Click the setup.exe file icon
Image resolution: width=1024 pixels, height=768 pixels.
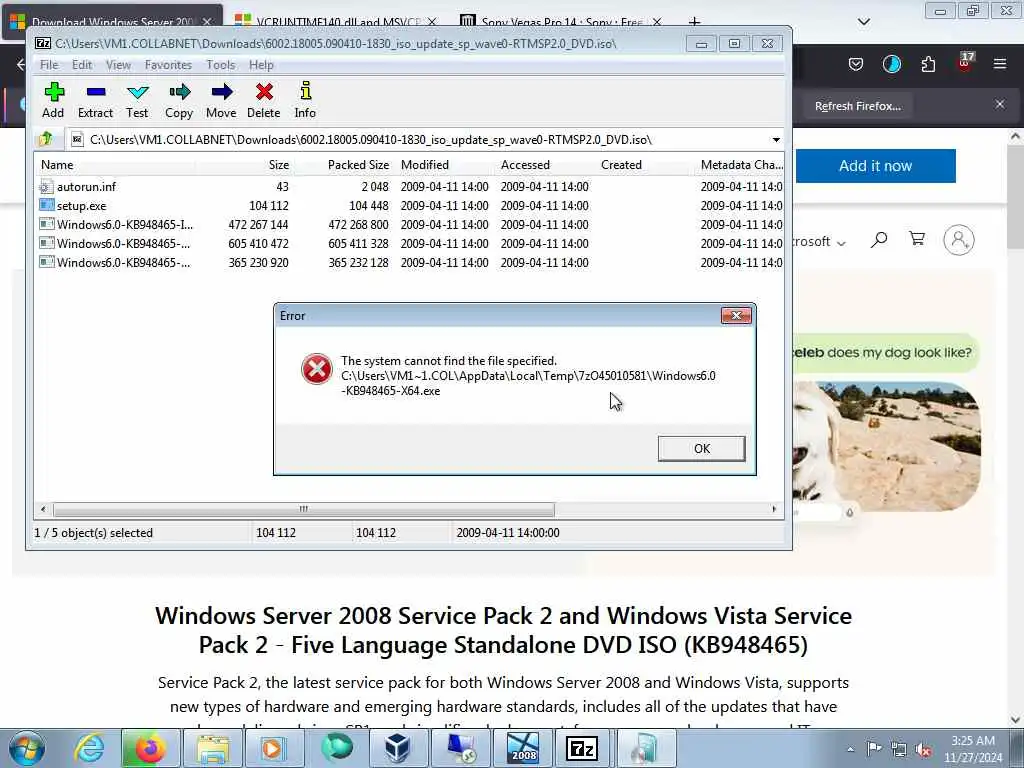coord(46,205)
